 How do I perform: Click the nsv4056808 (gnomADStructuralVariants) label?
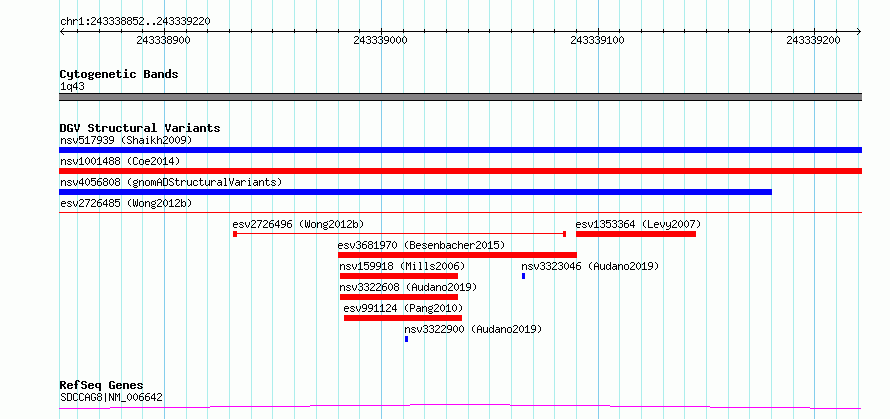pos(171,182)
